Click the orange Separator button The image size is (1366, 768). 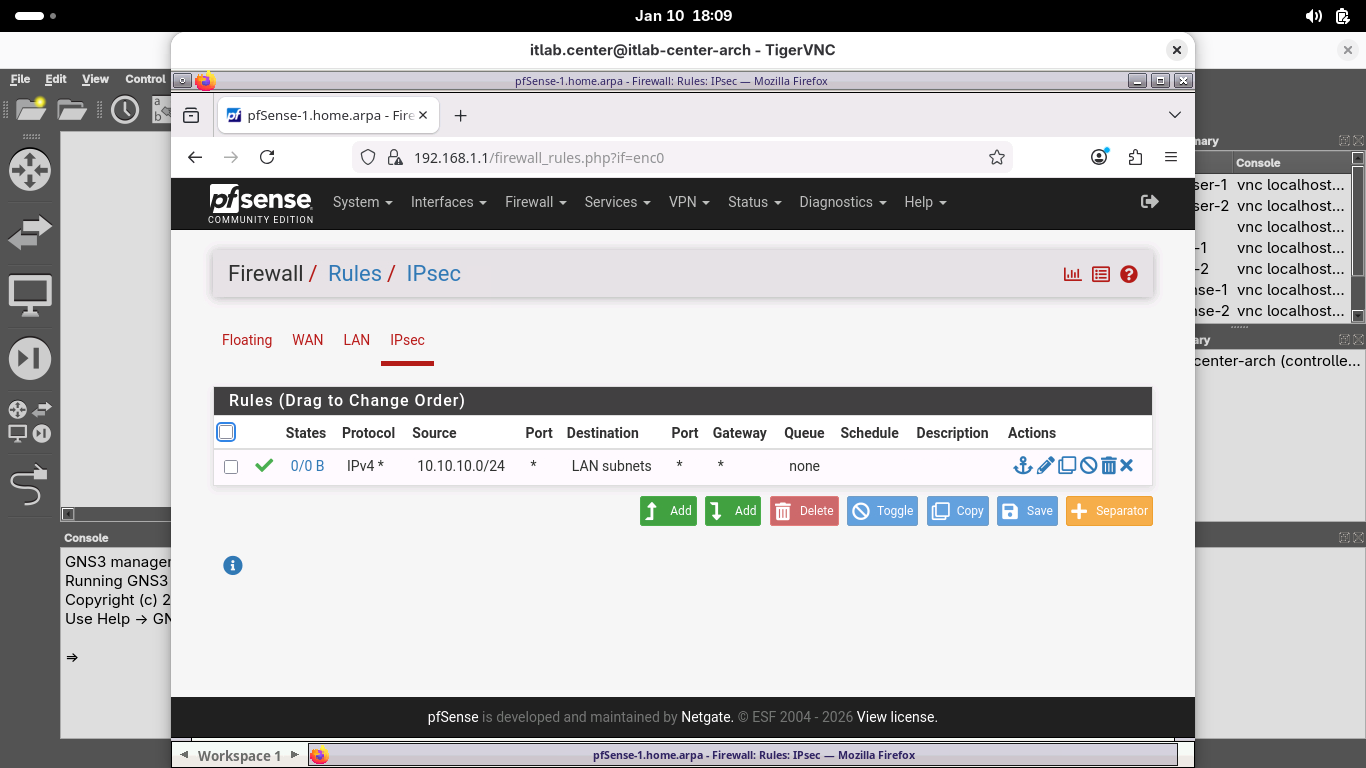coord(1109,511)
